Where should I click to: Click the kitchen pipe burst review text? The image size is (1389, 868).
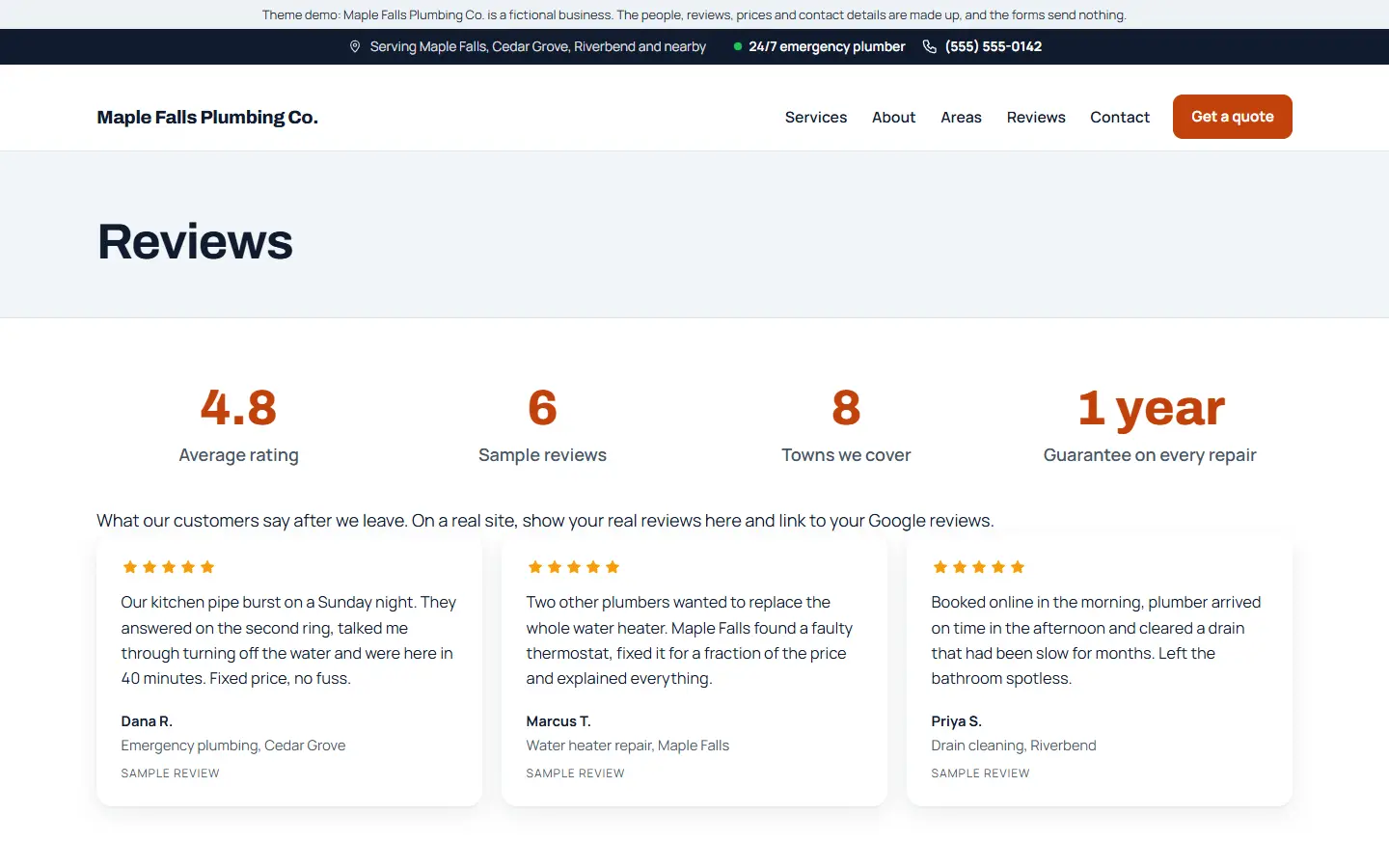(288, 640)
